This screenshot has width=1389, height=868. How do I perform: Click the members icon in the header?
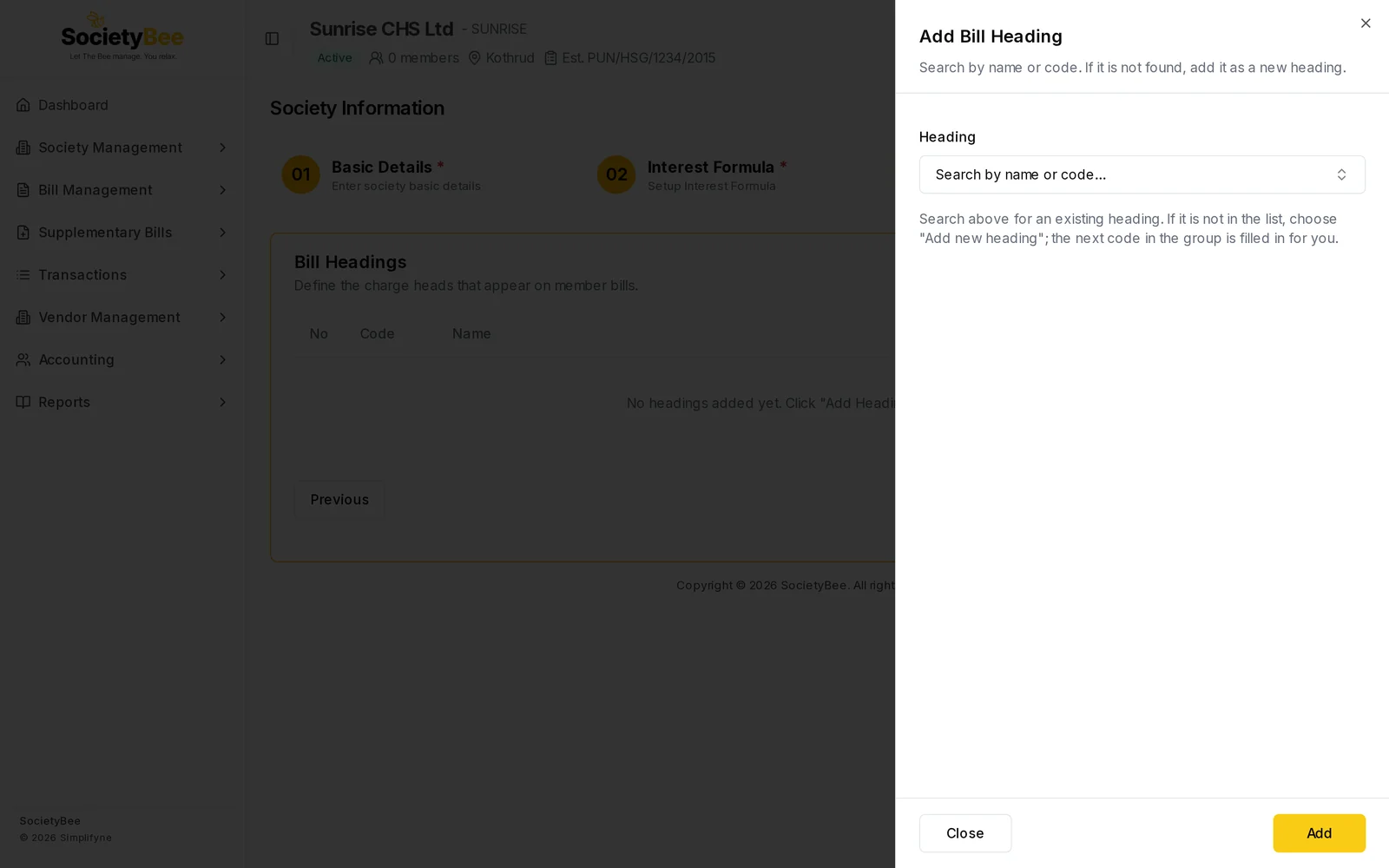click(x=376, y=58)
